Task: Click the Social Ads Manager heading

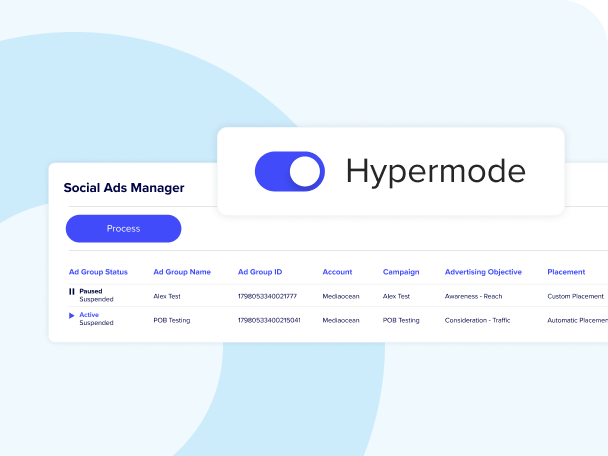Action: 124,188
